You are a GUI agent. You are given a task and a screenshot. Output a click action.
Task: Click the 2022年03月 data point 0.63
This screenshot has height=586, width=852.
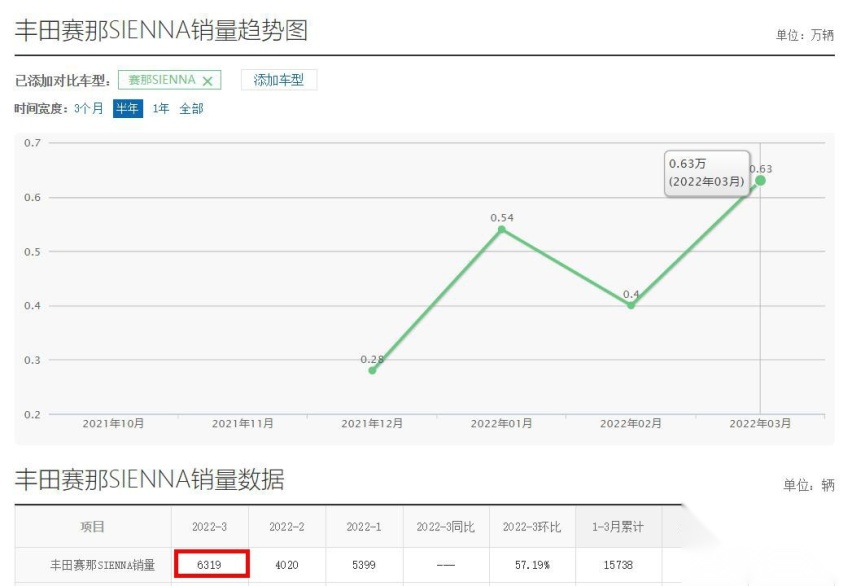760,180
